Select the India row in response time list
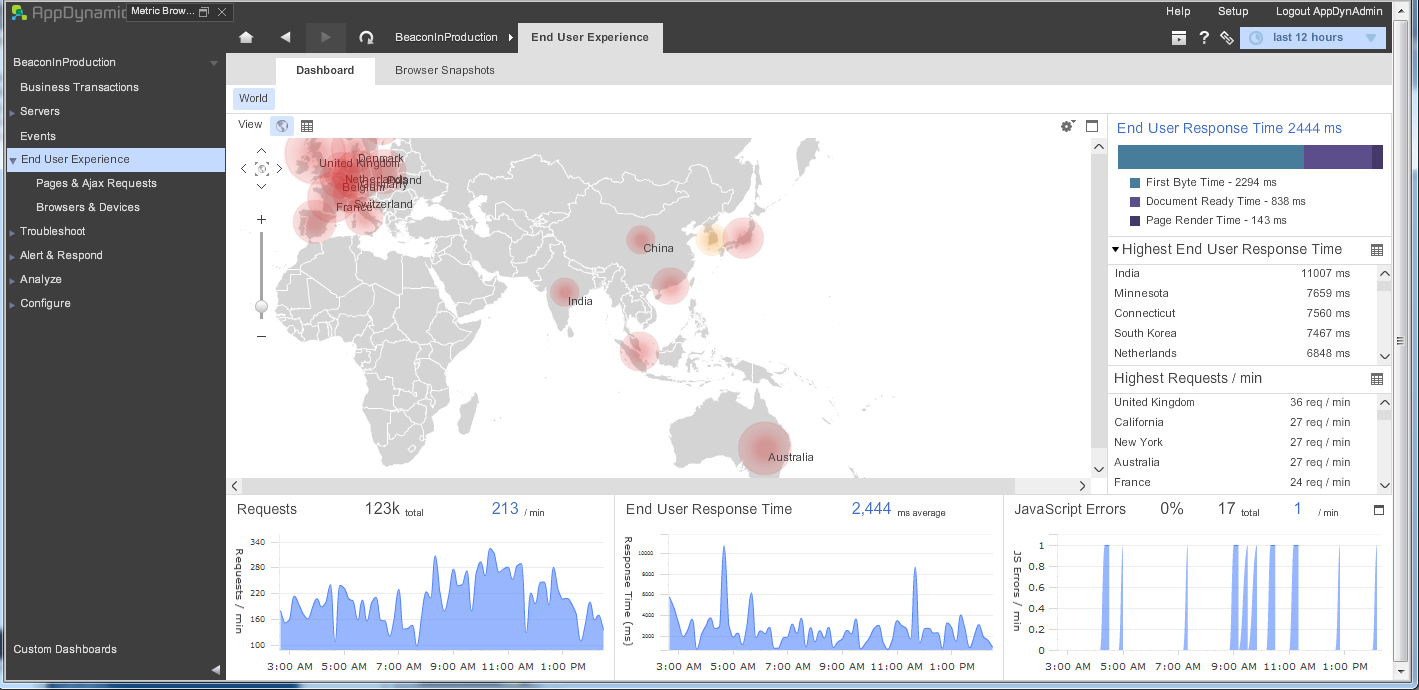Image resolution: width=1419 pixels, height=690 pixels. point(1243,274)
